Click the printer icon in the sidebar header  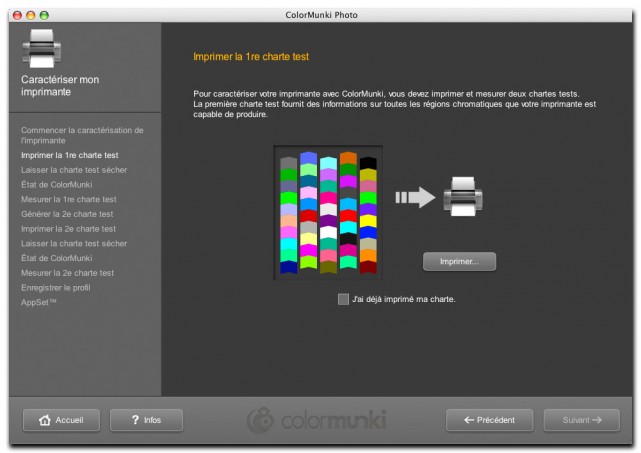point(42,48)
